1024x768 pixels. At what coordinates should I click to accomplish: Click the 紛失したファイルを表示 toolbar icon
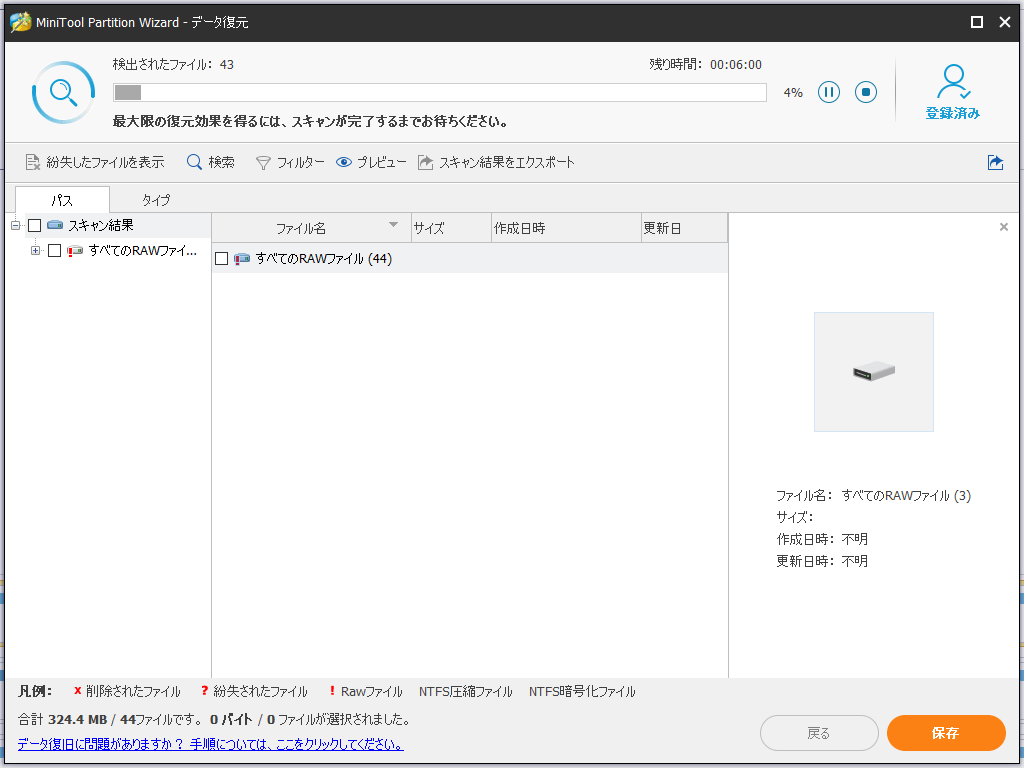32,162
